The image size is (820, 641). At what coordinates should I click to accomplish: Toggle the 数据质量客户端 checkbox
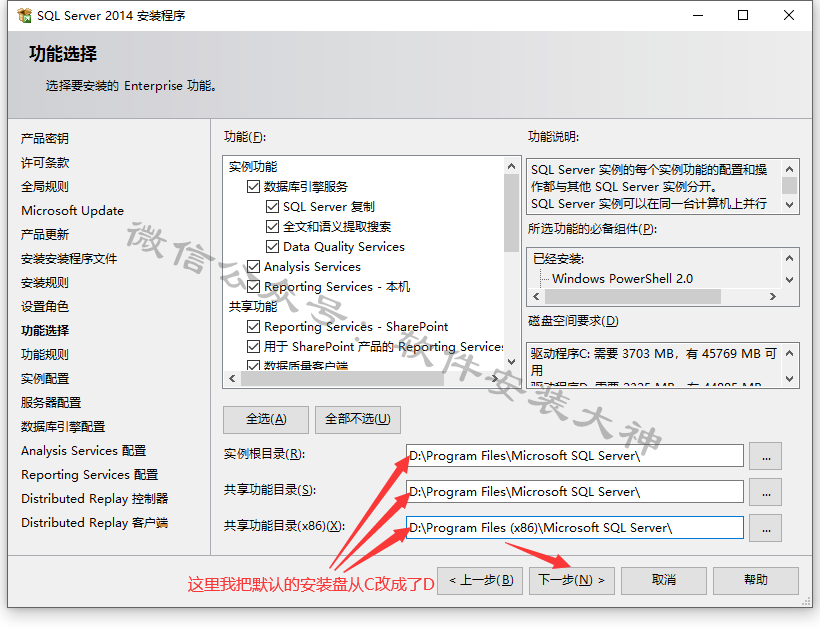(253, 365)
